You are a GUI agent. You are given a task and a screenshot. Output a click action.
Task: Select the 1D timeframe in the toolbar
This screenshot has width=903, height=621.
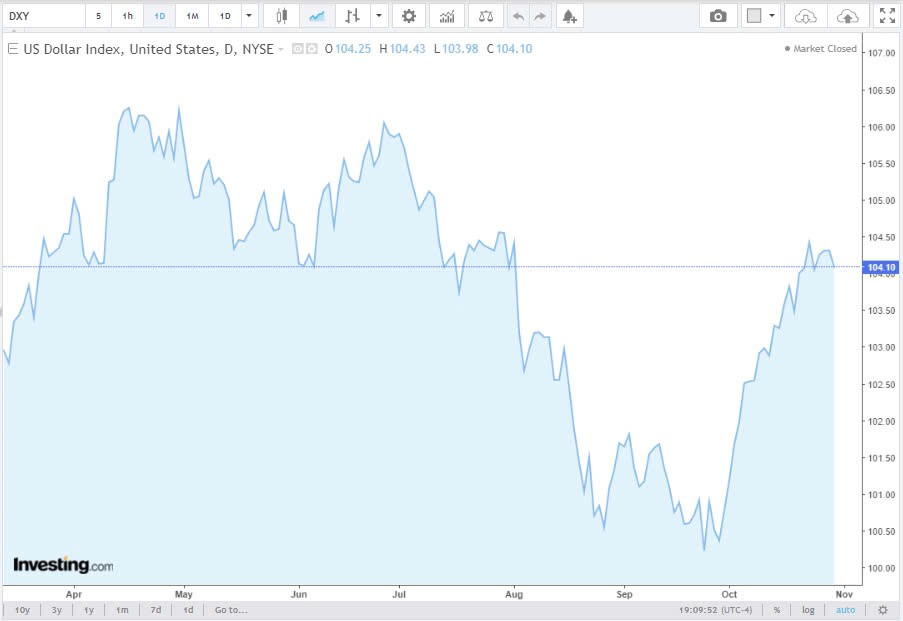tap(160, 15)
